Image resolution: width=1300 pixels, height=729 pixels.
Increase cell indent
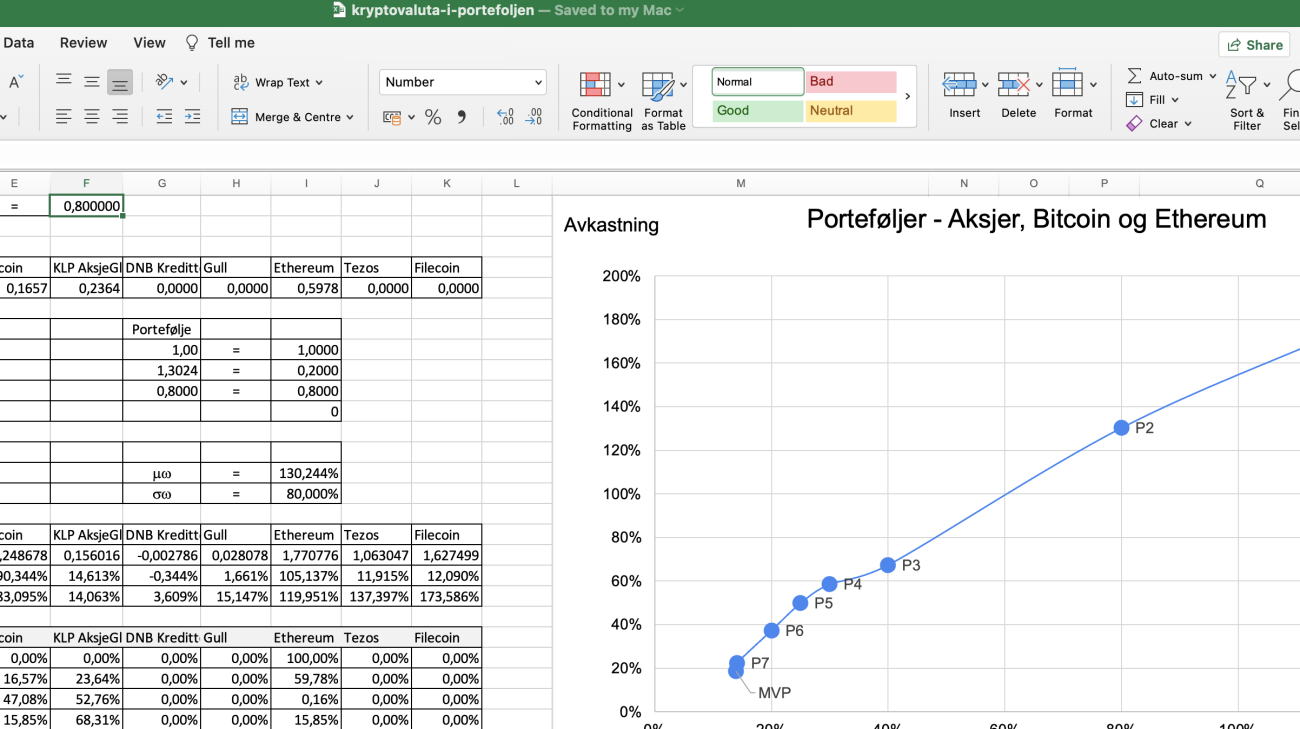[x=192, y=117]
